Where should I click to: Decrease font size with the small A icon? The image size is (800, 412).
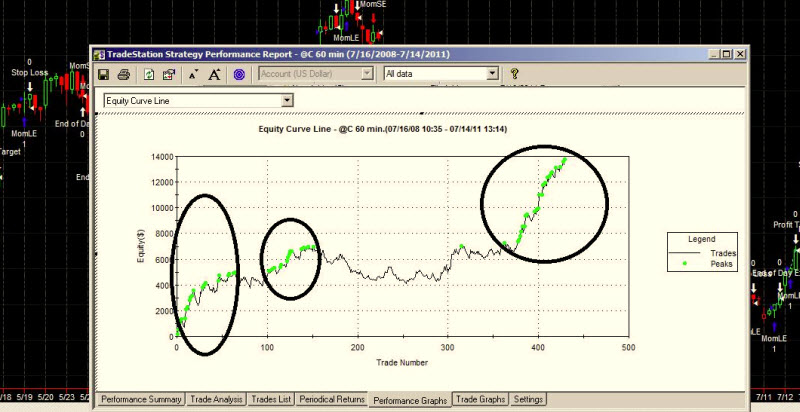tap(193, 75)
